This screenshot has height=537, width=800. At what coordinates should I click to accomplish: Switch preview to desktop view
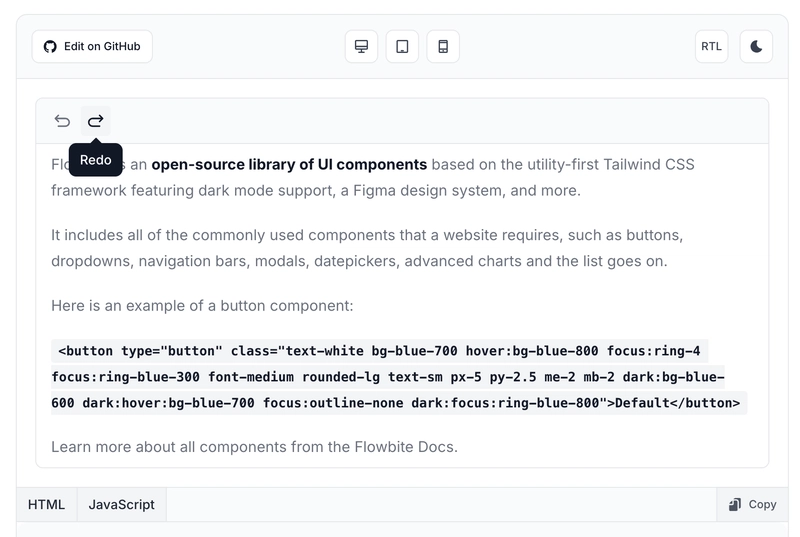click(361, 46)
